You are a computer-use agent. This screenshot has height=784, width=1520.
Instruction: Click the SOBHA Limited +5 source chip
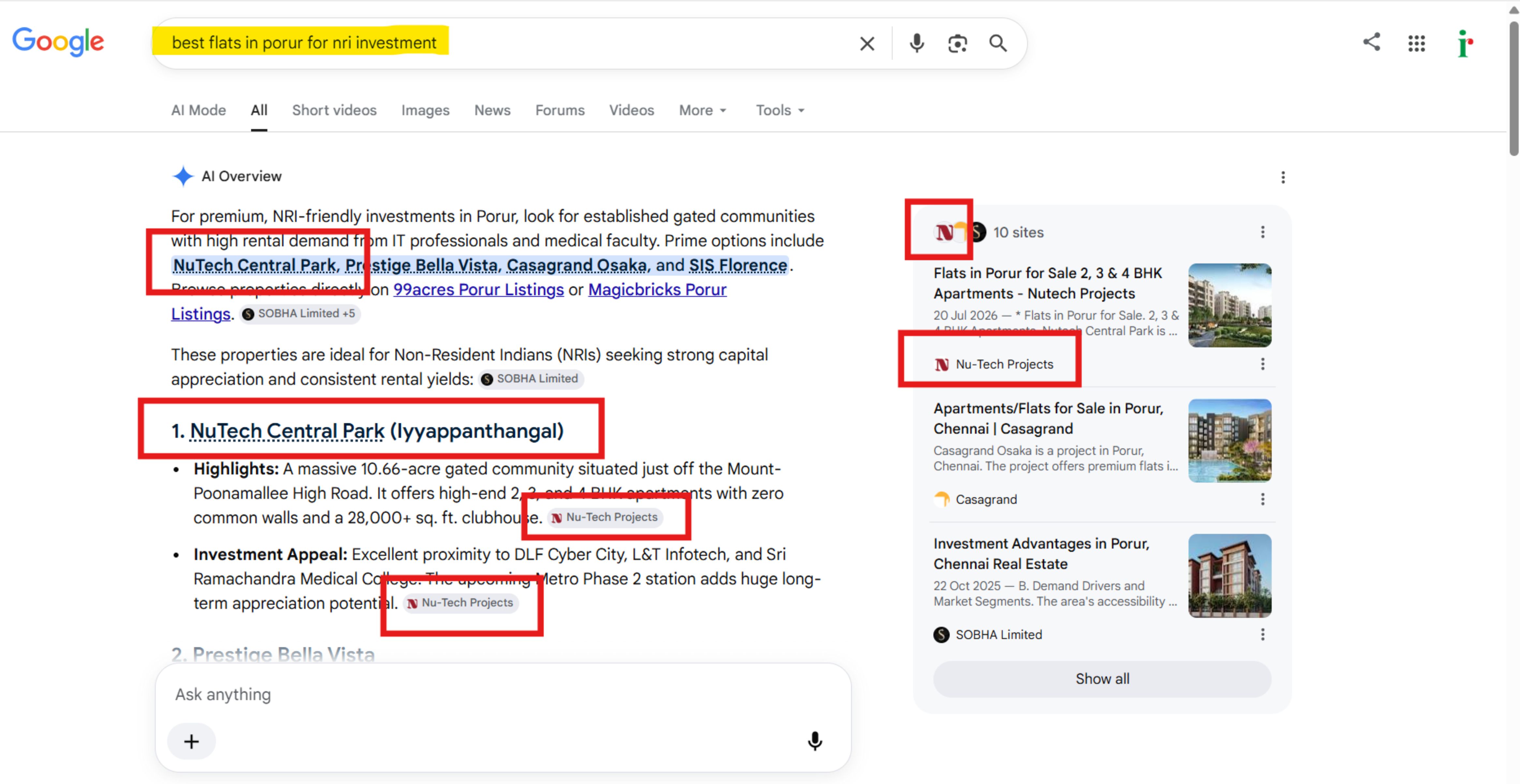click(300, 314)
